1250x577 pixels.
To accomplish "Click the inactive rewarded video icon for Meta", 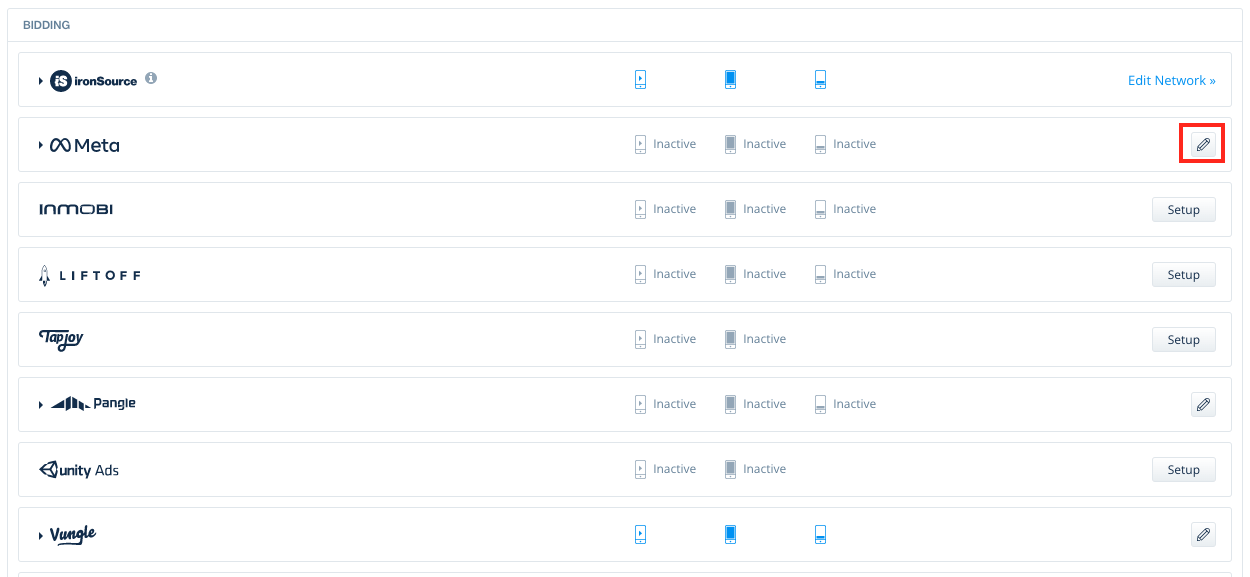I will 640,143.
